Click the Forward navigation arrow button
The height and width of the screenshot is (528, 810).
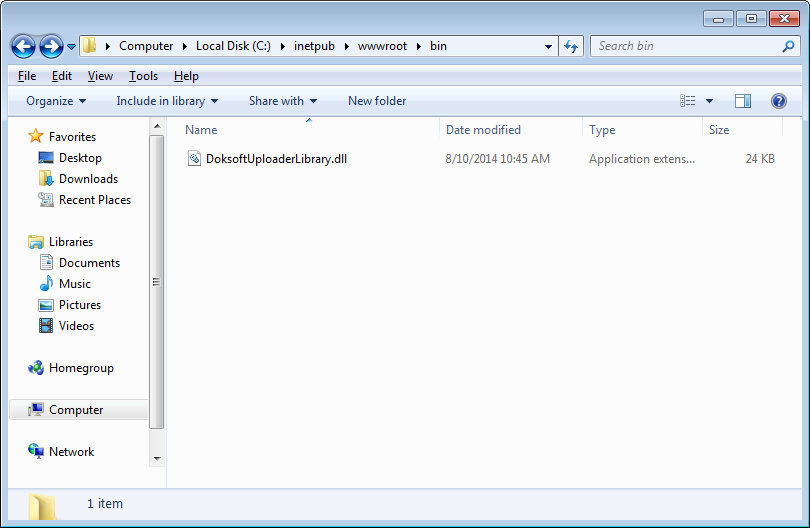(x=51, y=46)
